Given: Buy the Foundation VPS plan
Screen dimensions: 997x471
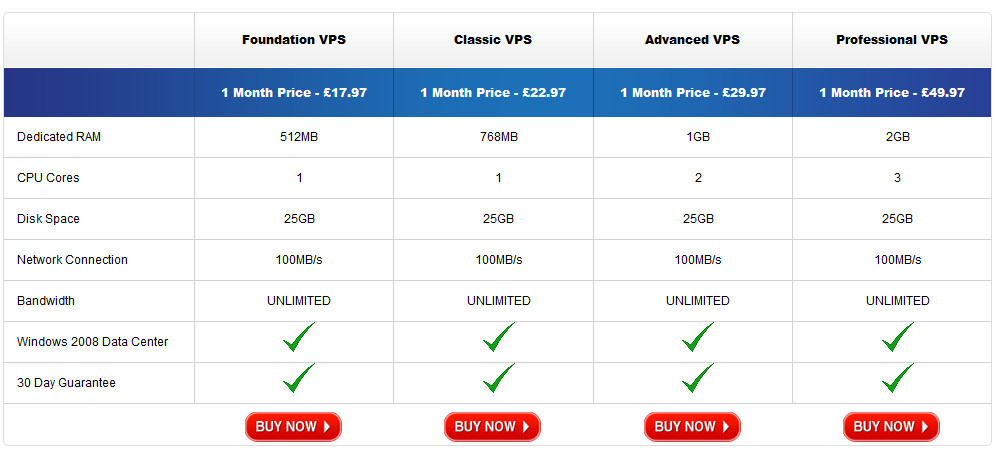Looking at the screenshot, I should pyautogui.click(x=293, y=427).
